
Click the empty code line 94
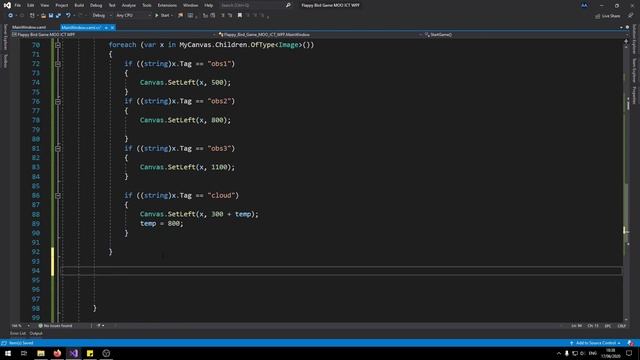click(x=342, y=271)
